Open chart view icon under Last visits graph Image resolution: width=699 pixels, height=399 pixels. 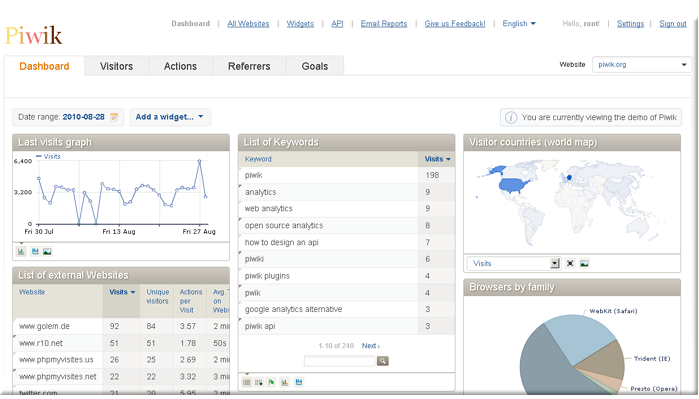[x=21, y=251]
